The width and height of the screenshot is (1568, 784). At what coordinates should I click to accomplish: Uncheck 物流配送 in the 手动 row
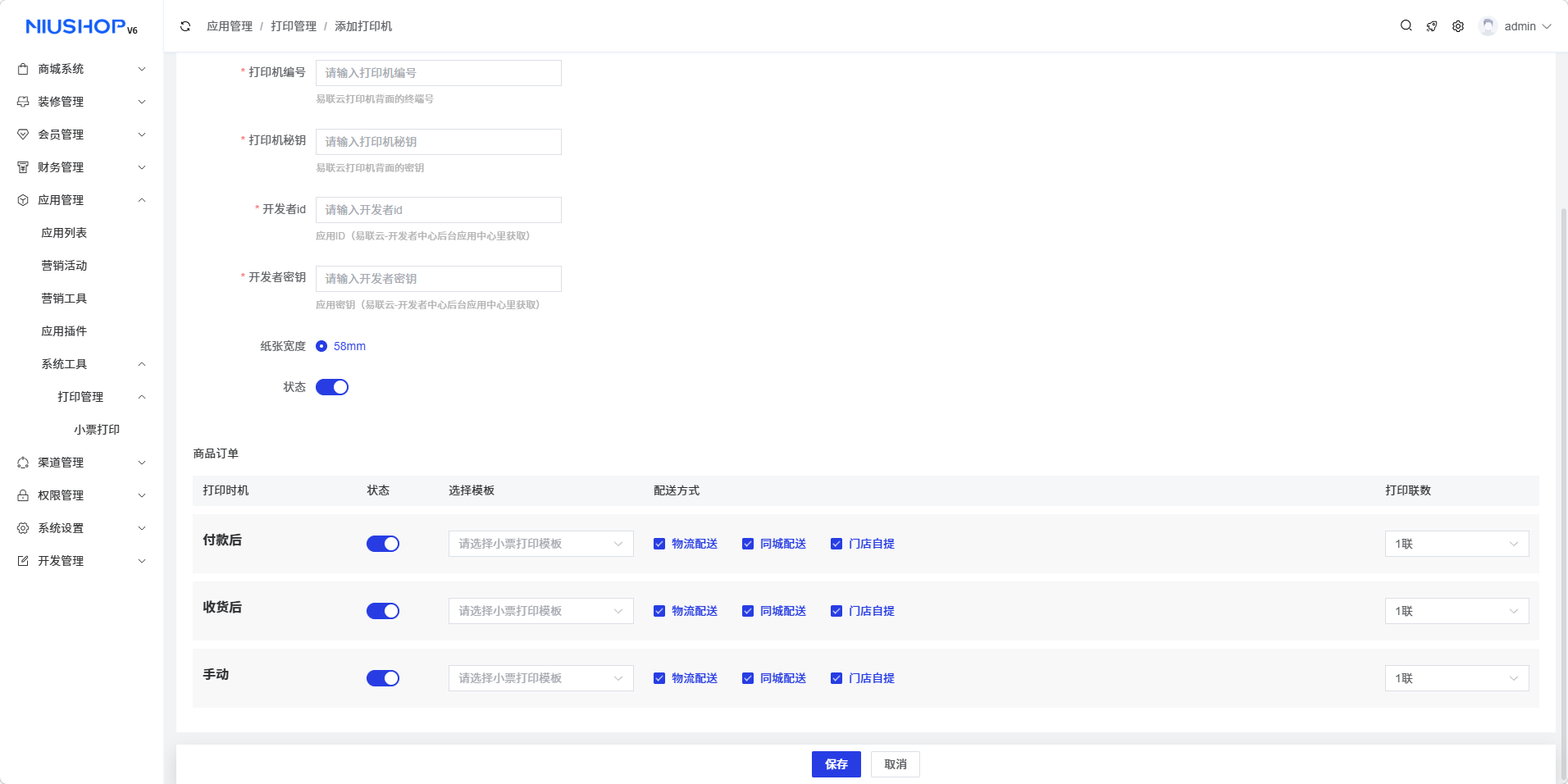[659, 678]
